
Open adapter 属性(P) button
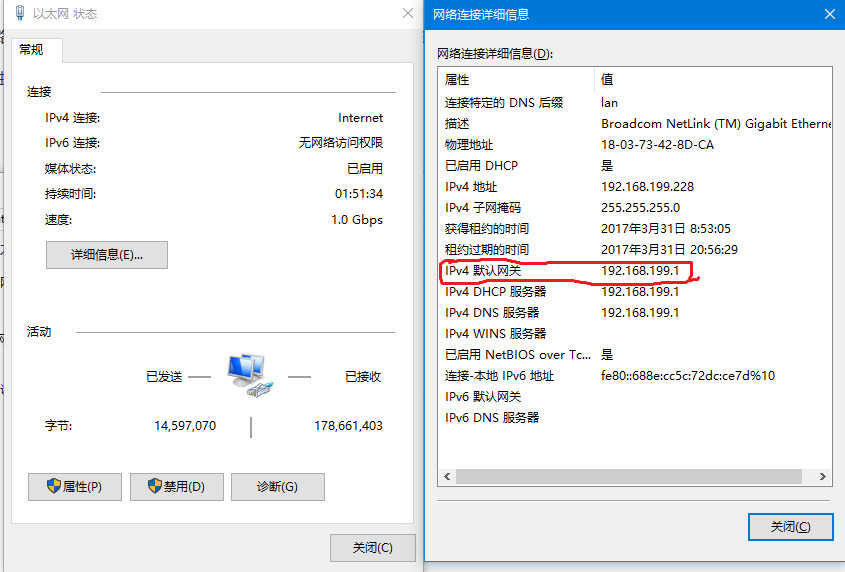75,487
